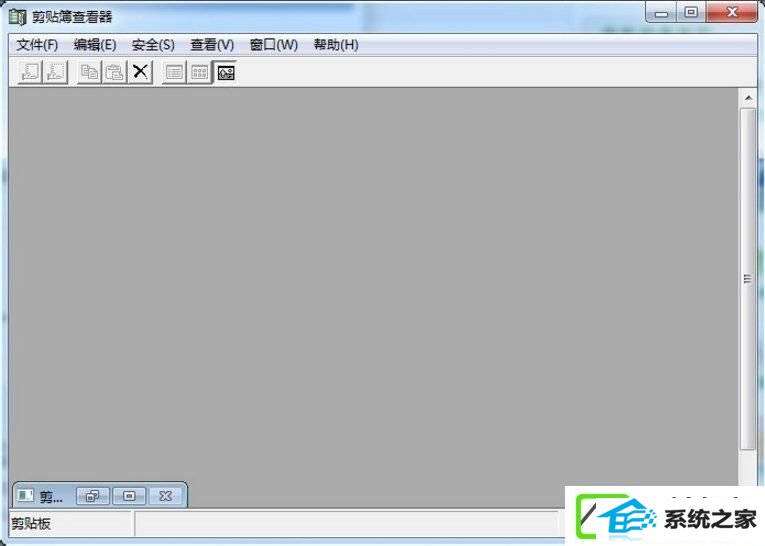This screenshot has height=546, width=765.
Task: Maximize the minimized 剪... child window
Action: coord(129,496)
